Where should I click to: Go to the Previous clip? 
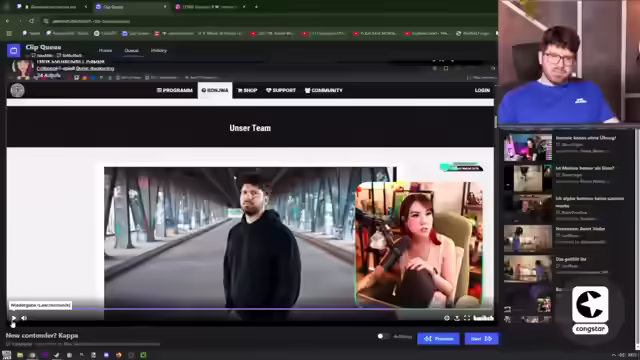(438, 338)
